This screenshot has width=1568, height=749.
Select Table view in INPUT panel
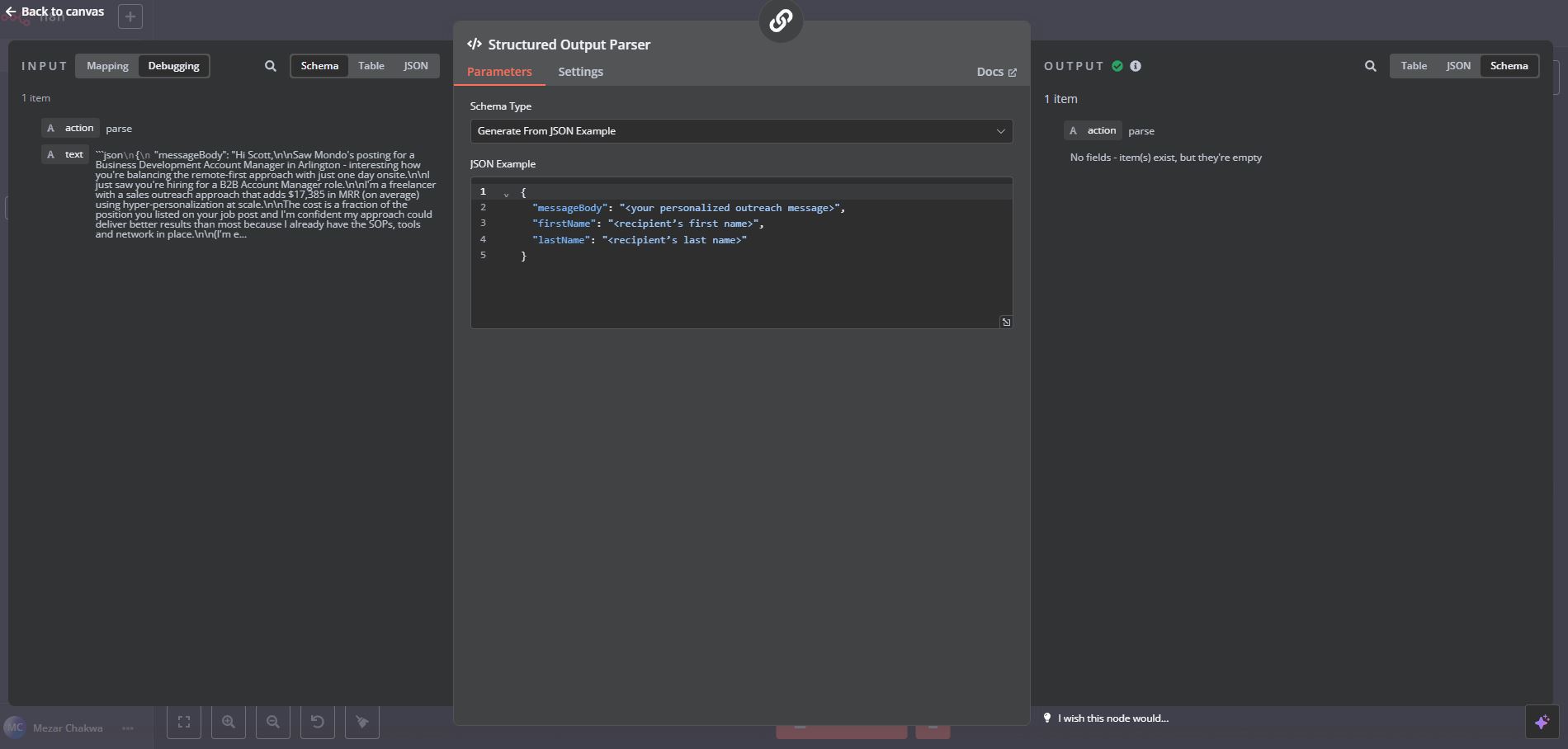(371, 66)
